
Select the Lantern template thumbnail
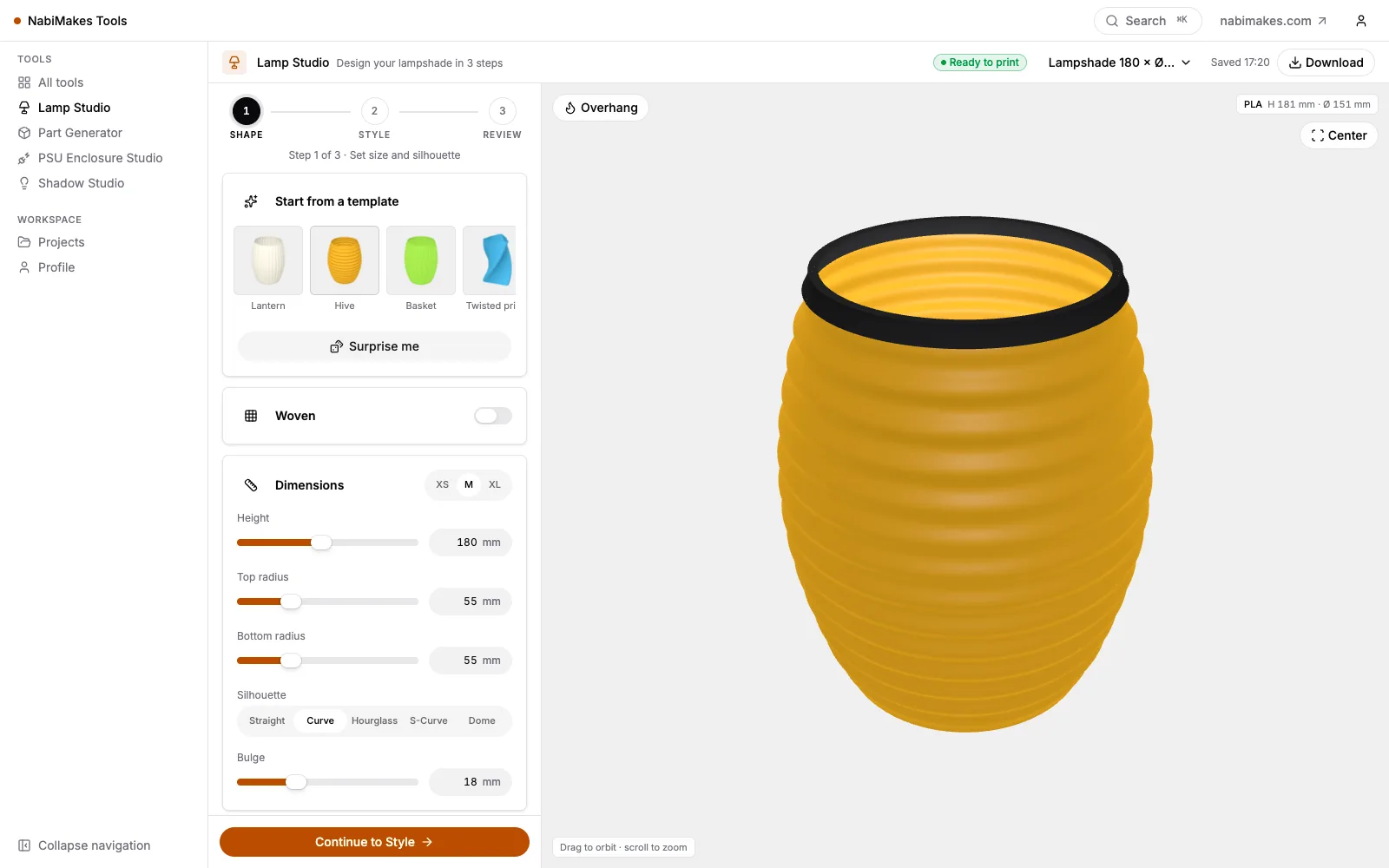coord(268,260)
